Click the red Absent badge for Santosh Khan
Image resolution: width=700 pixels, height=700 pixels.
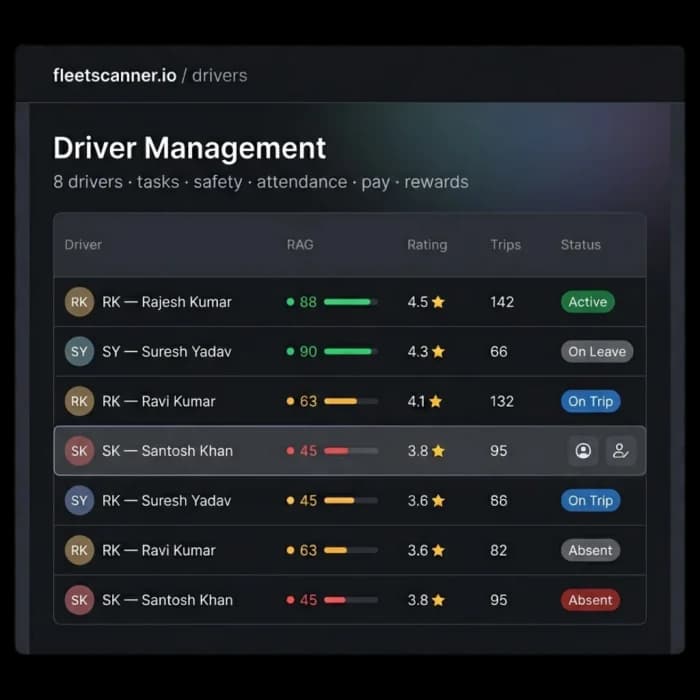(x=590, y=600)
